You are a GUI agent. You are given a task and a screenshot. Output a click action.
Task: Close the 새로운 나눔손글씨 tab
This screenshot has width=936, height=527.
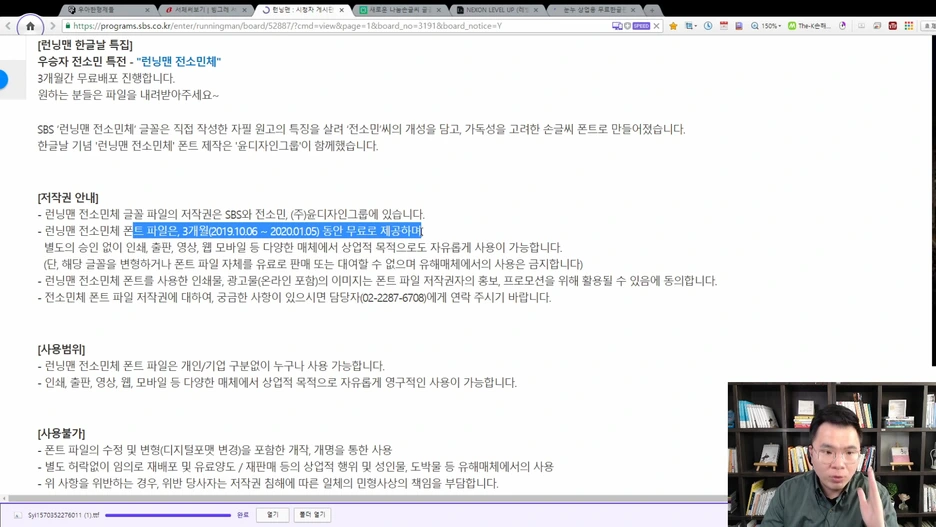click(x=439, y=10)
